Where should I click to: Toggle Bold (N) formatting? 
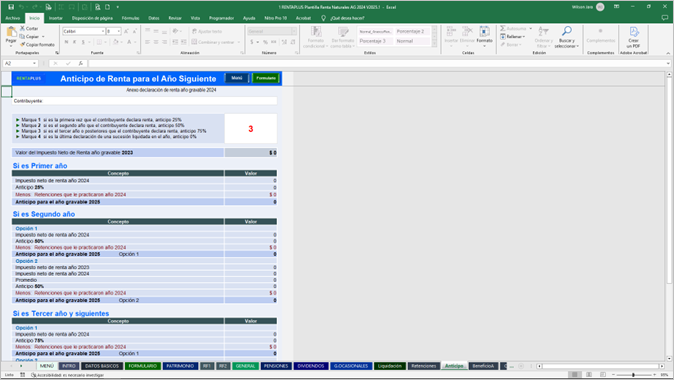(66, 42)
